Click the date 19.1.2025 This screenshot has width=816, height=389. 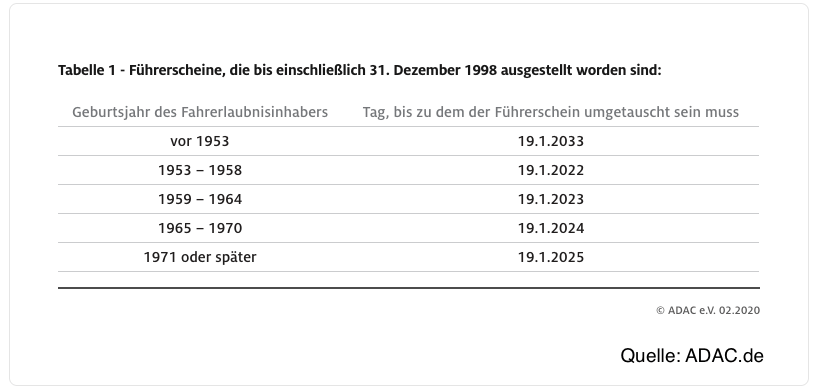click(x=551, y=257)
